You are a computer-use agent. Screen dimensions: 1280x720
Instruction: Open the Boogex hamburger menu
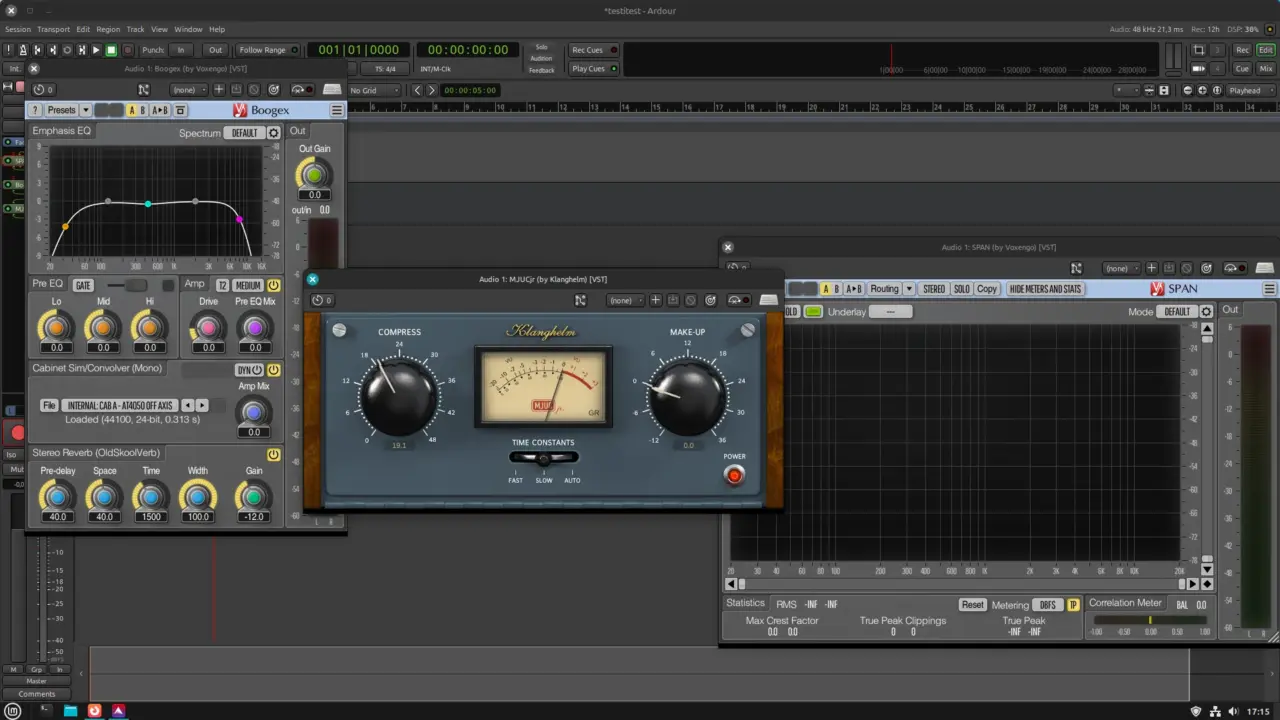tap(337, 110)
